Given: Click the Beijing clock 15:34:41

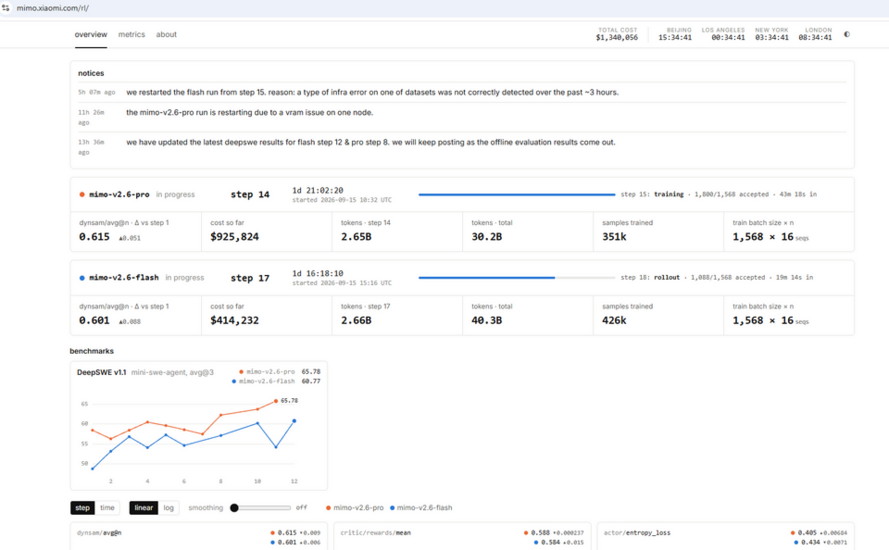Looking at the screenshot, I should (x=675, y=37).
